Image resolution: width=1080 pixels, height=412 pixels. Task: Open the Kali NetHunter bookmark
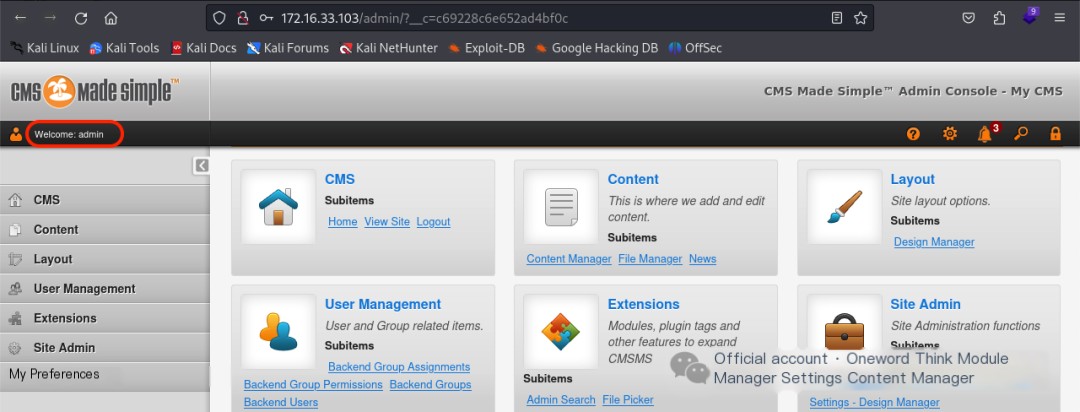pyautogui.click(x=388, y=48)
